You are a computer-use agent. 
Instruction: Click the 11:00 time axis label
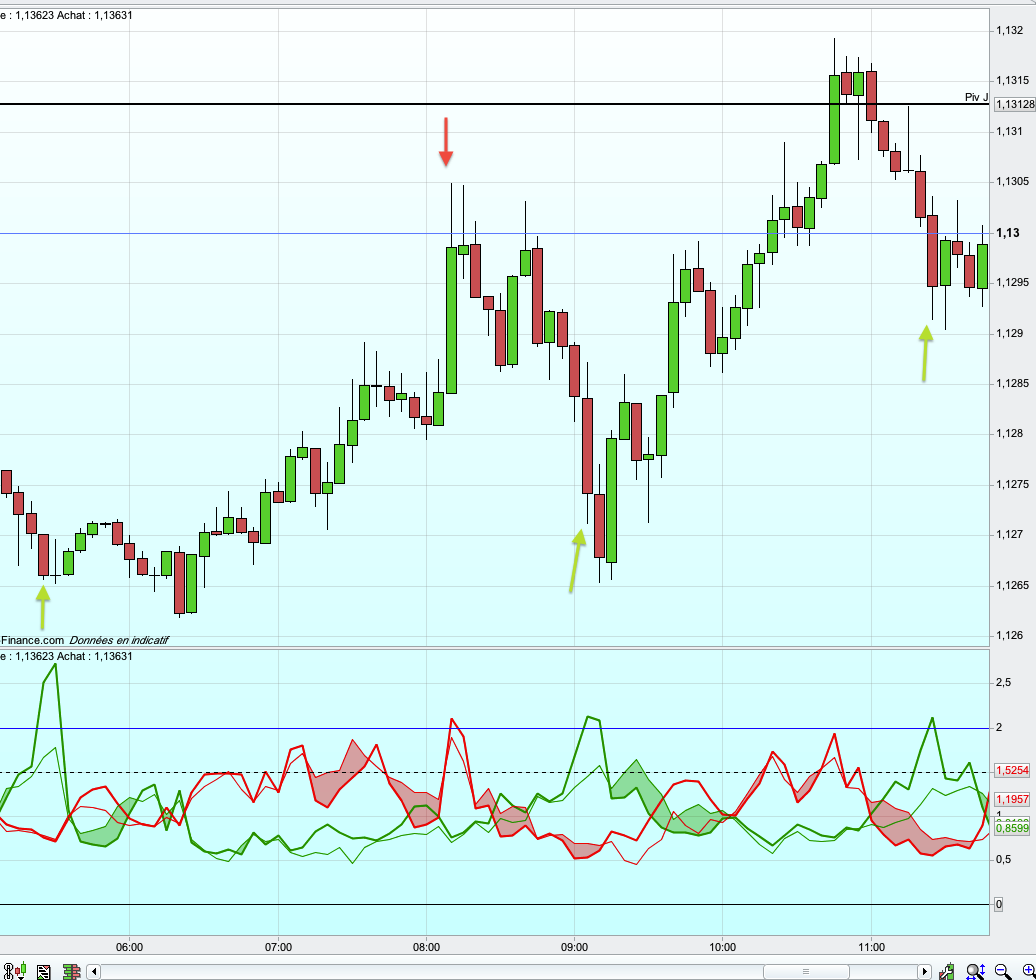pyautogui.click(x=871, y=947)
